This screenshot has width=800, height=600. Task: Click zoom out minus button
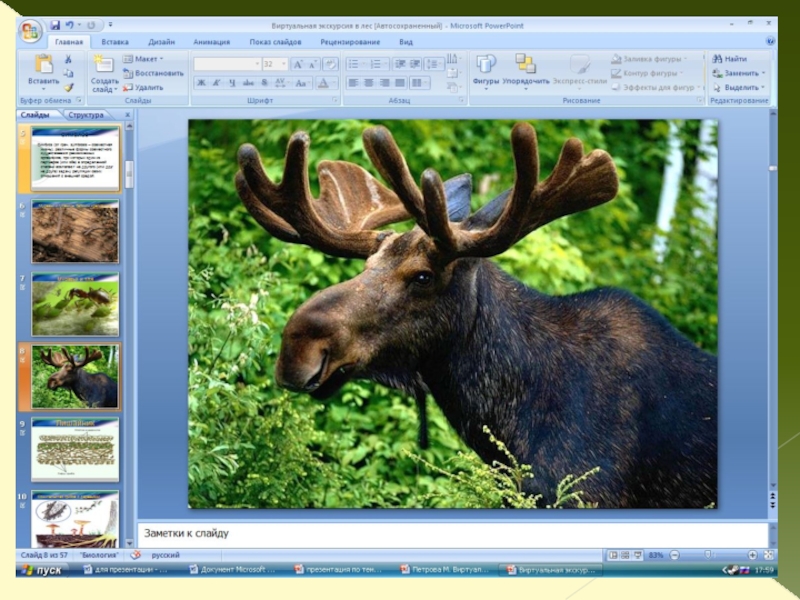click(x=674, y=555)
